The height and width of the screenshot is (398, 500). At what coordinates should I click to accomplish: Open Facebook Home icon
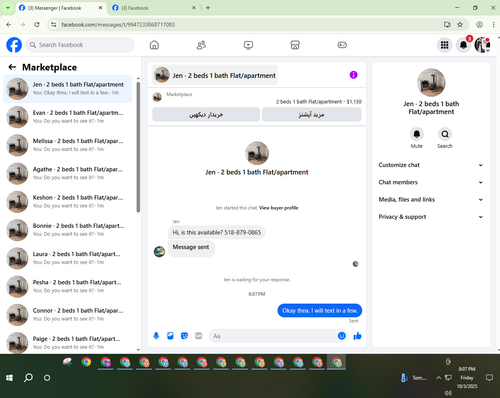pos(154,45)
